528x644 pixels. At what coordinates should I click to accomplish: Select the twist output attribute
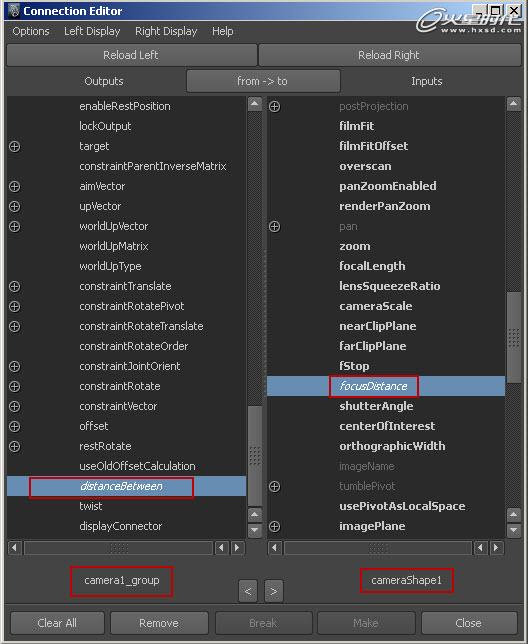click(x=90, y=506)
